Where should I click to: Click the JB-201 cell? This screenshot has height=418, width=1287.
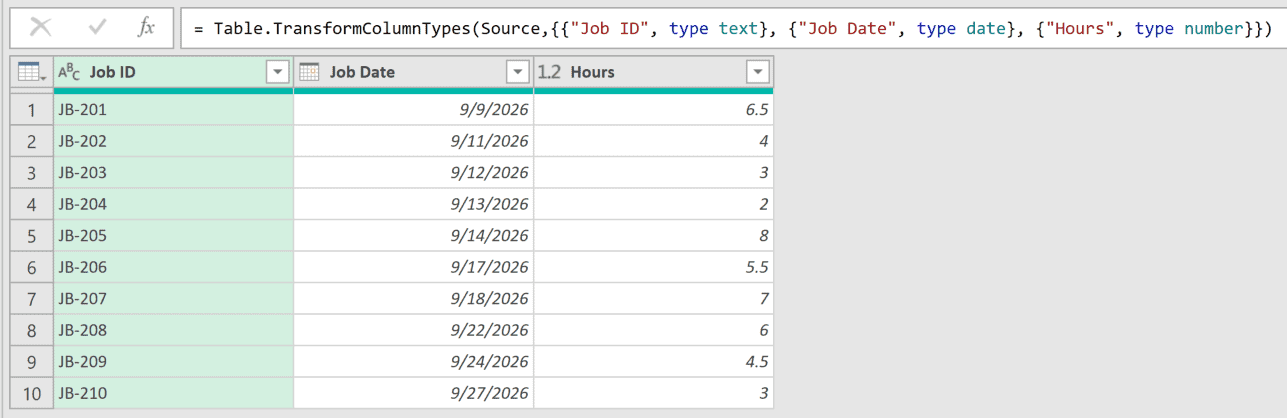pos(173,110)
